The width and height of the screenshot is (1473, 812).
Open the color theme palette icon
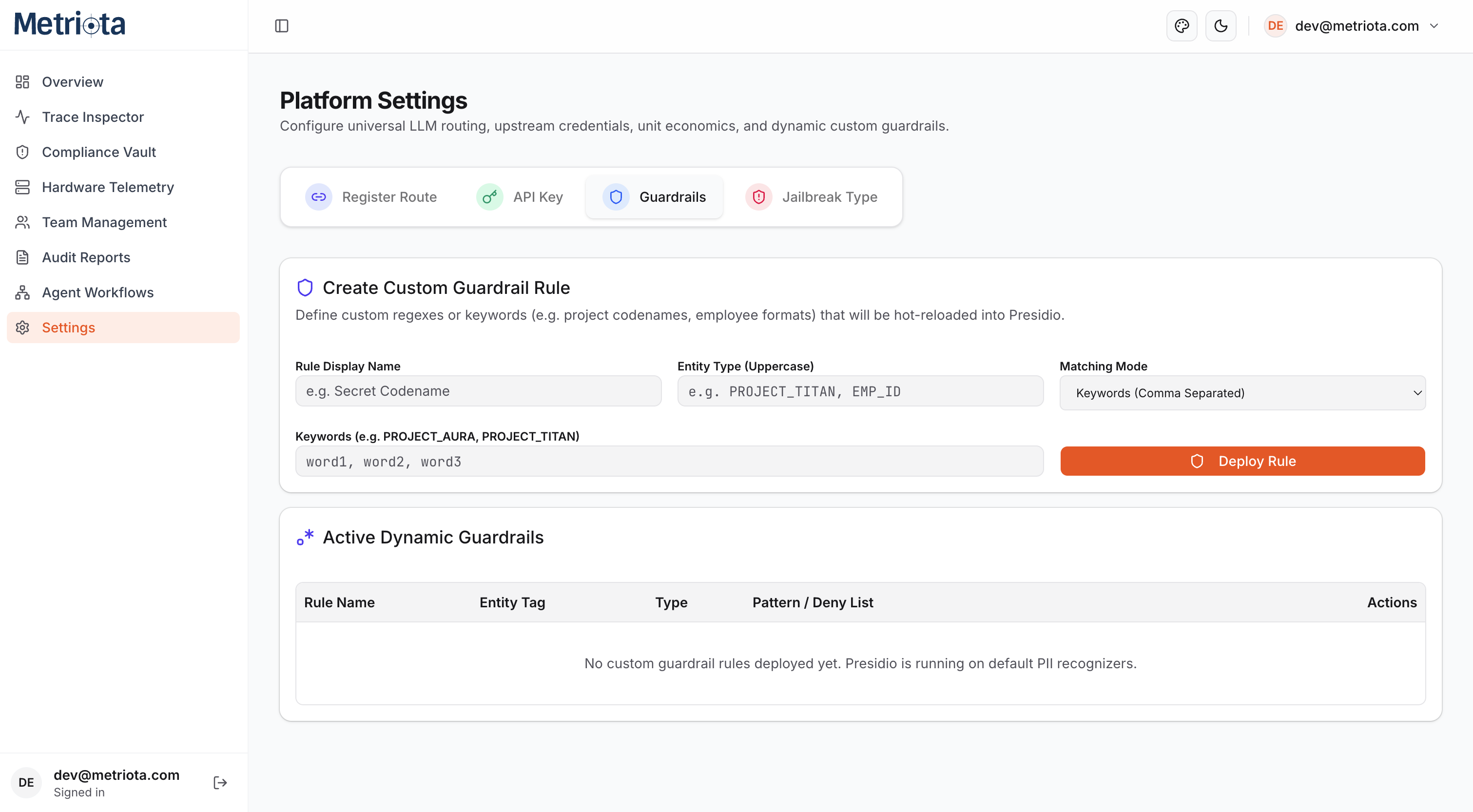[x=1182, y=26]
